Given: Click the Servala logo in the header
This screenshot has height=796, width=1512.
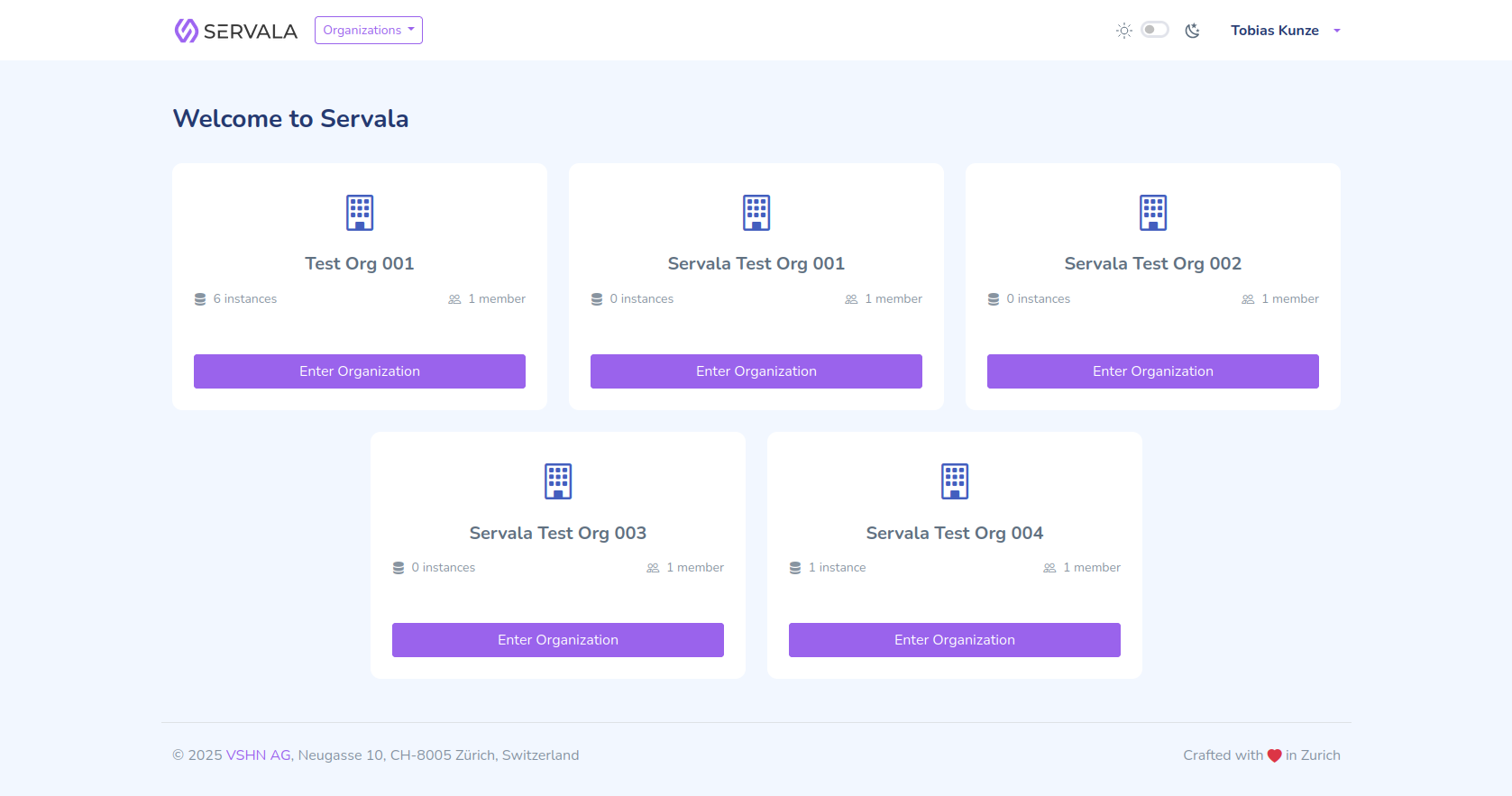Looking at the screenshot, I should (235, 31).
